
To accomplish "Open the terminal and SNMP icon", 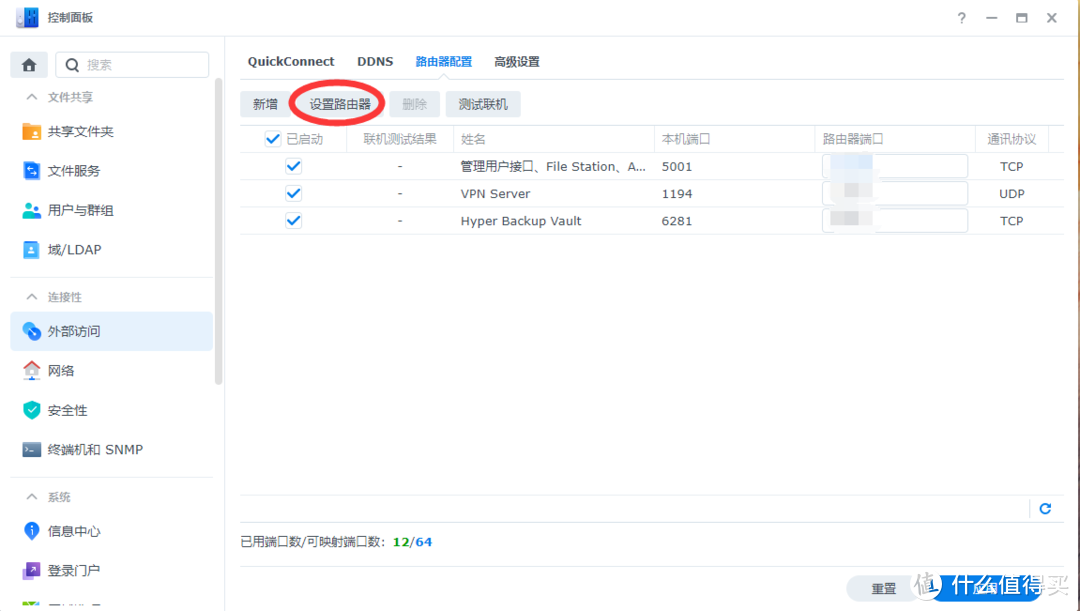I will [32, 450].
